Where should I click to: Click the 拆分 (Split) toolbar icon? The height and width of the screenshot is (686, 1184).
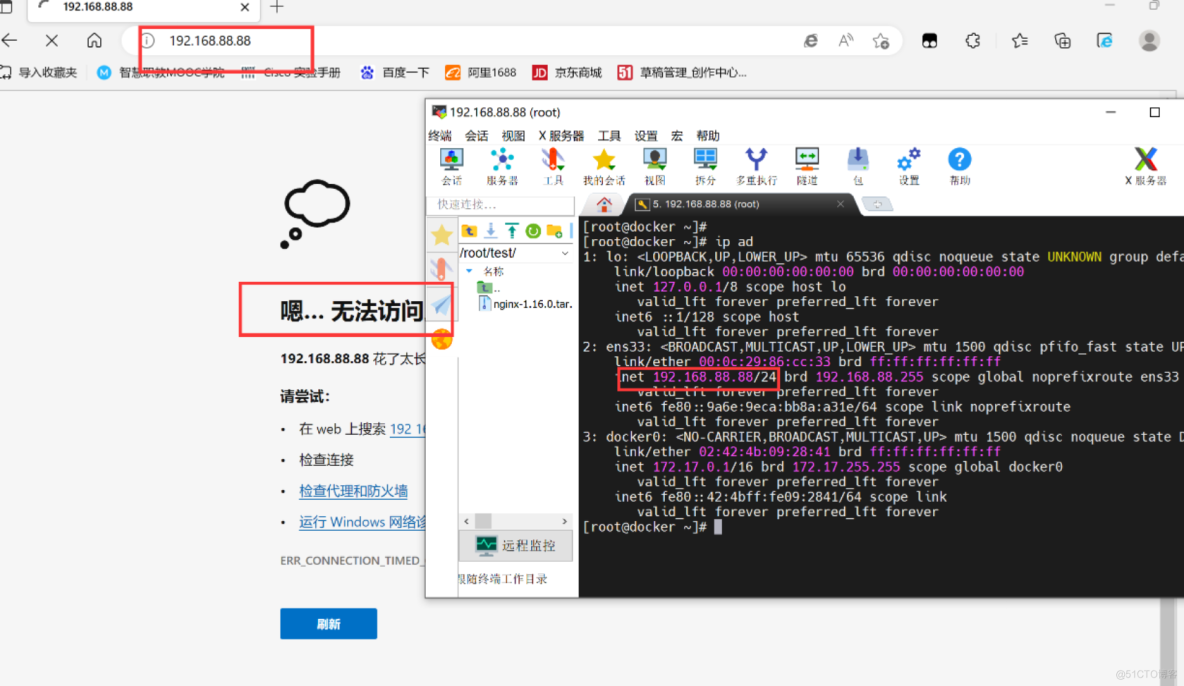pos(705,166)
